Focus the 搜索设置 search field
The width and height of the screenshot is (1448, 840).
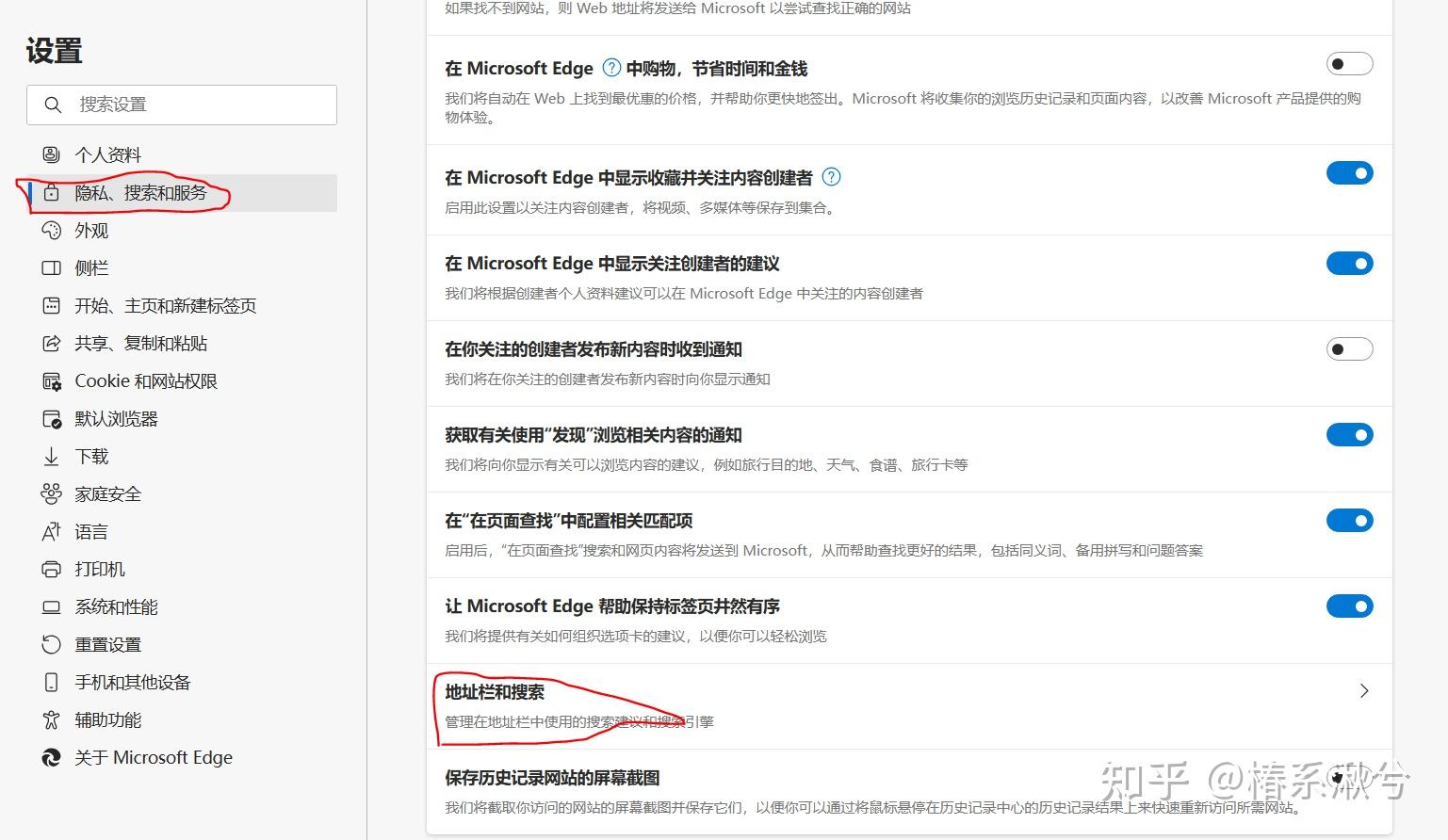click(x=182, y=105)
